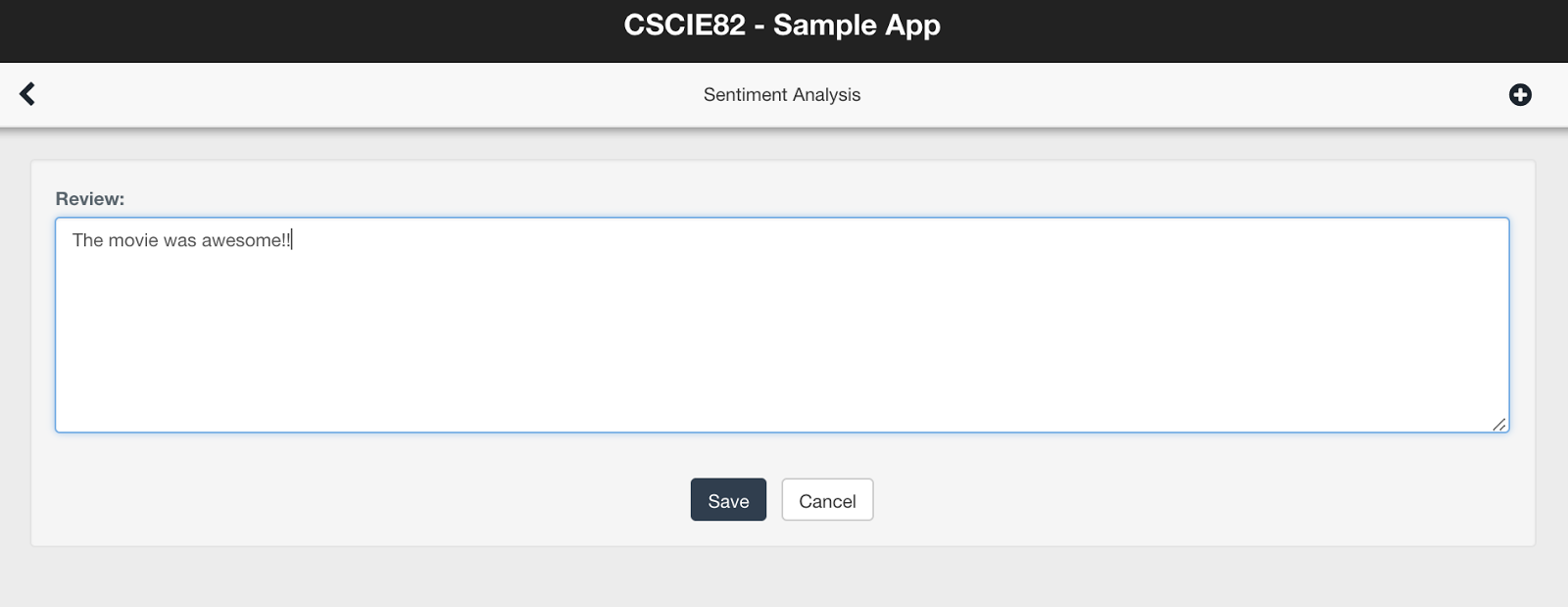Focus the Review text area
The height and width of the screenshot is (607, 1568).
click(x=781, y=324)
